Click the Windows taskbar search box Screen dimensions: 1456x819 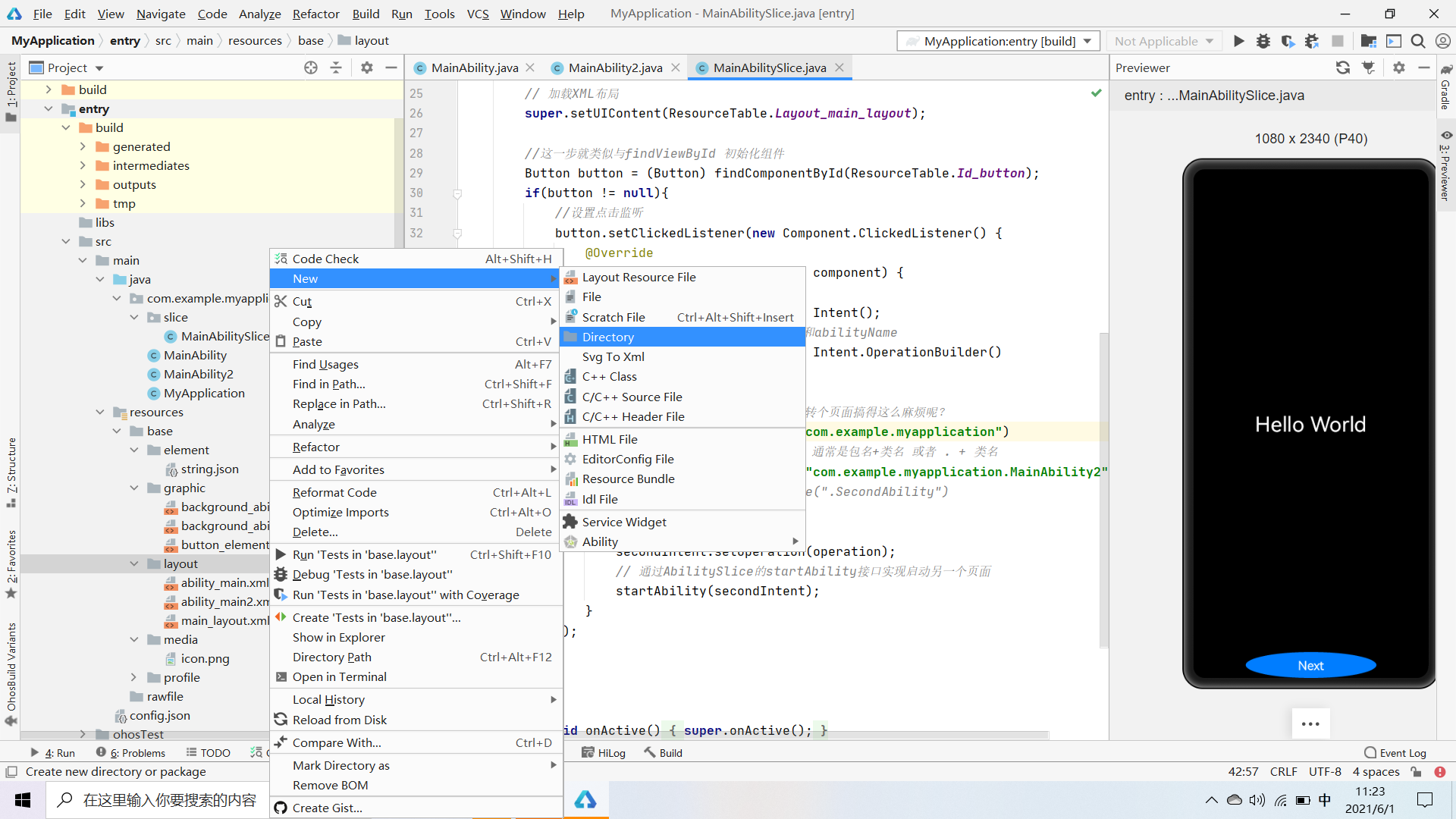click(159, 800)
